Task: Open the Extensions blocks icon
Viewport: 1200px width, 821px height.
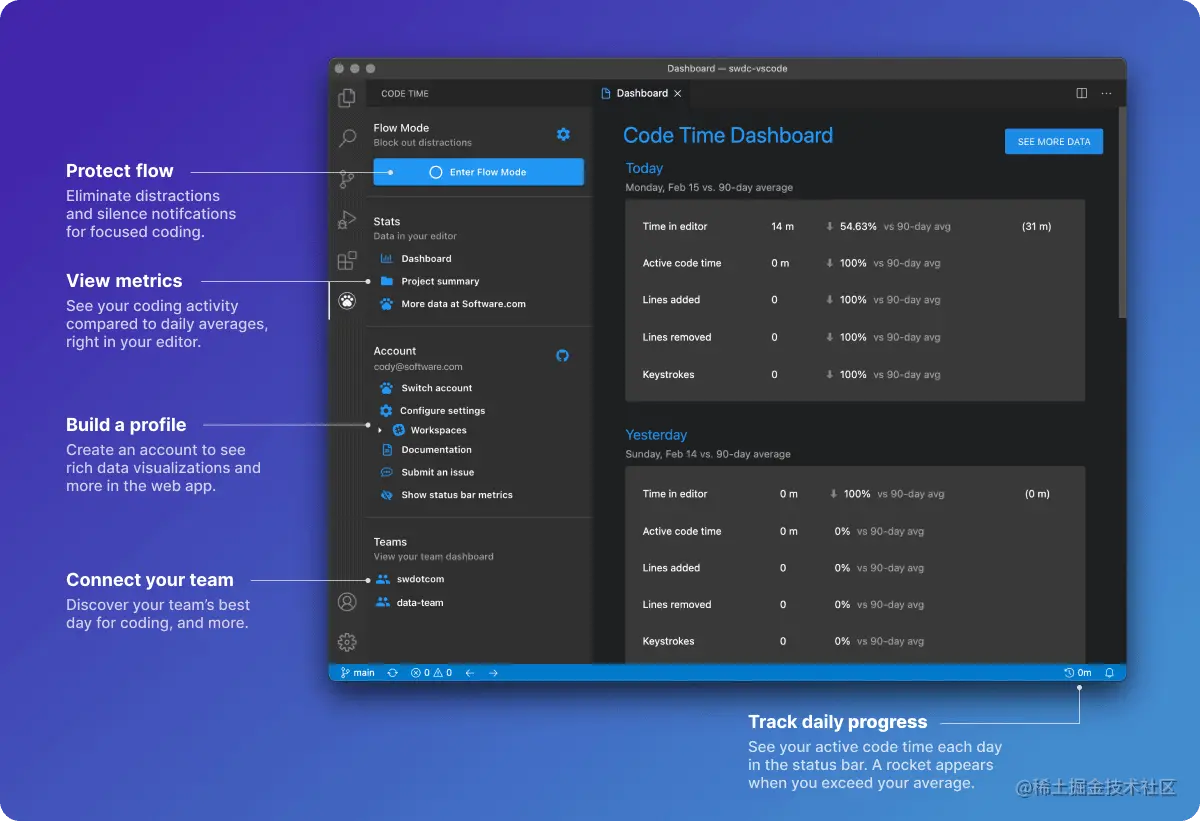Action: coord(347,261)
